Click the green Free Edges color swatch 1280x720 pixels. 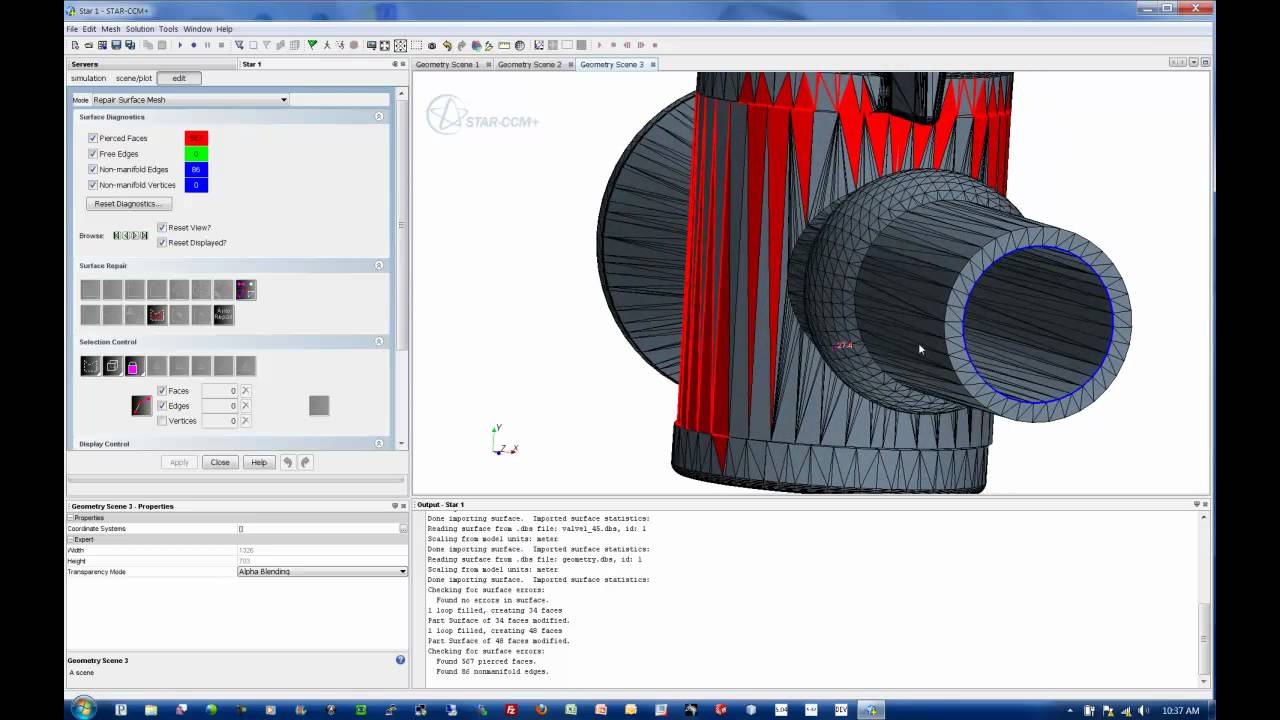click(x=196, y=154)
